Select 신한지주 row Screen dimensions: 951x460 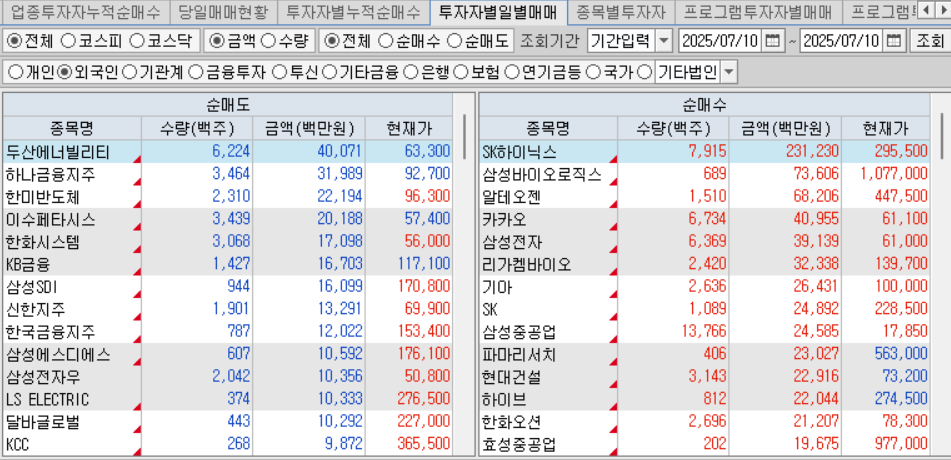click(x=227, y=309)
